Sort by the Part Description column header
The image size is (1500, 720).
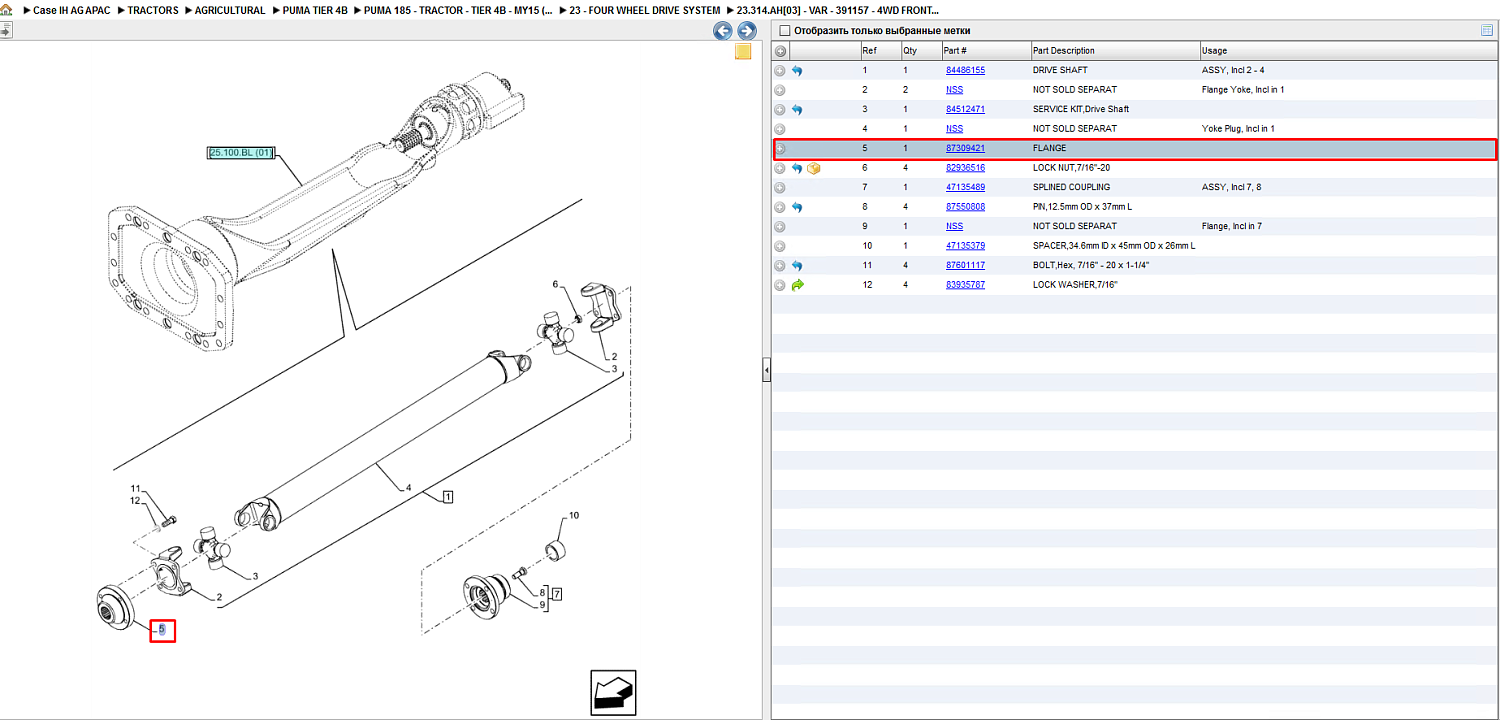pos(1115,51)
